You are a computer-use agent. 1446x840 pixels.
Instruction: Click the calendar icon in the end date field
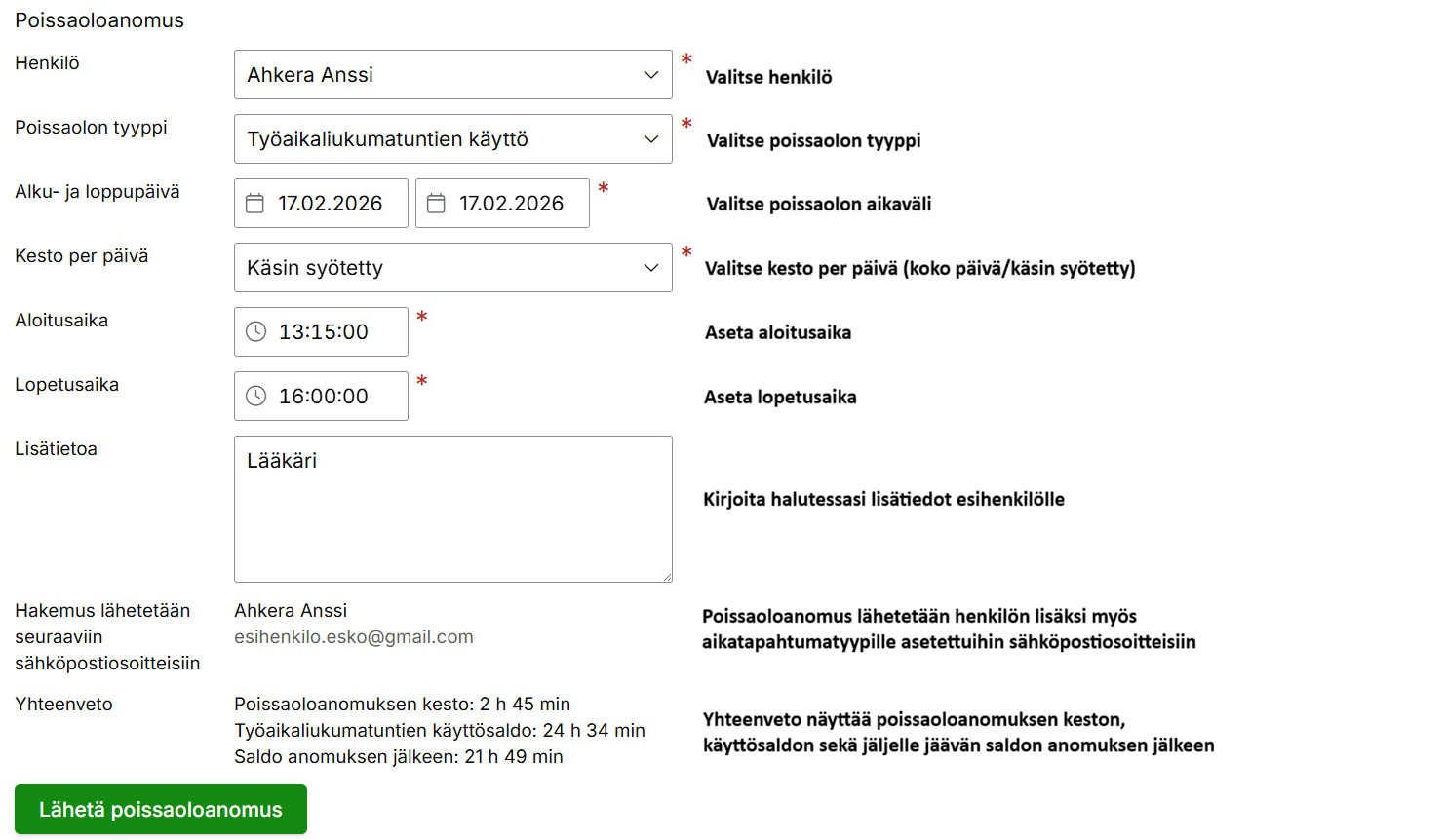(436, 204)
